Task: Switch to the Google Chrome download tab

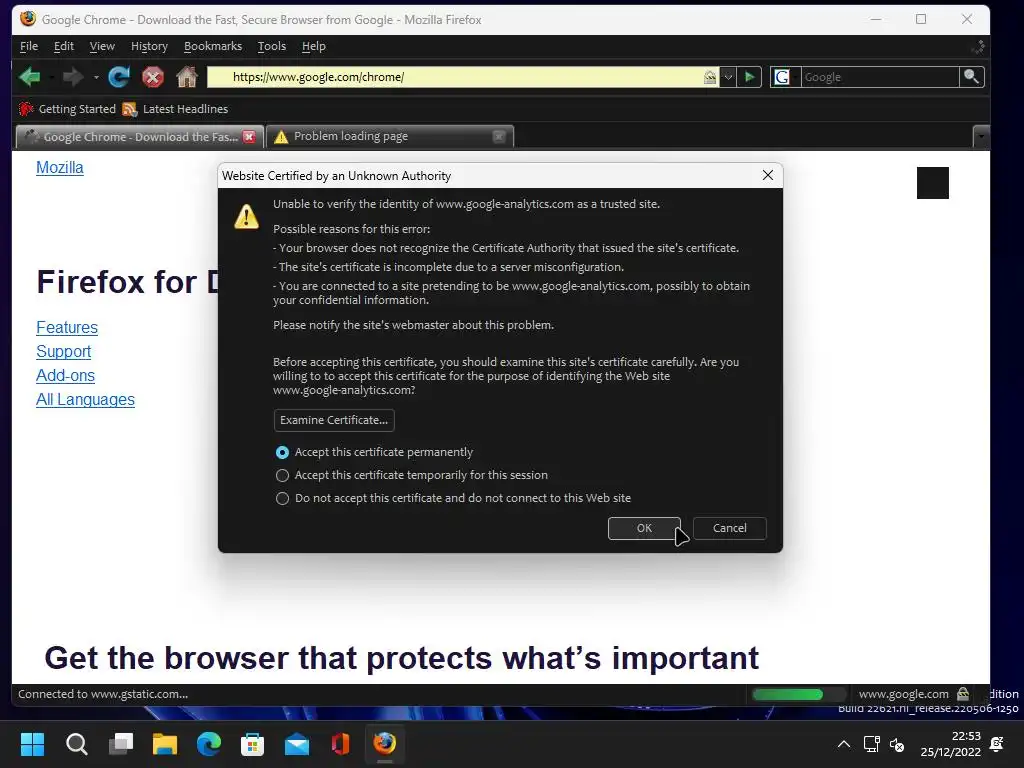Action: (140, 136)
